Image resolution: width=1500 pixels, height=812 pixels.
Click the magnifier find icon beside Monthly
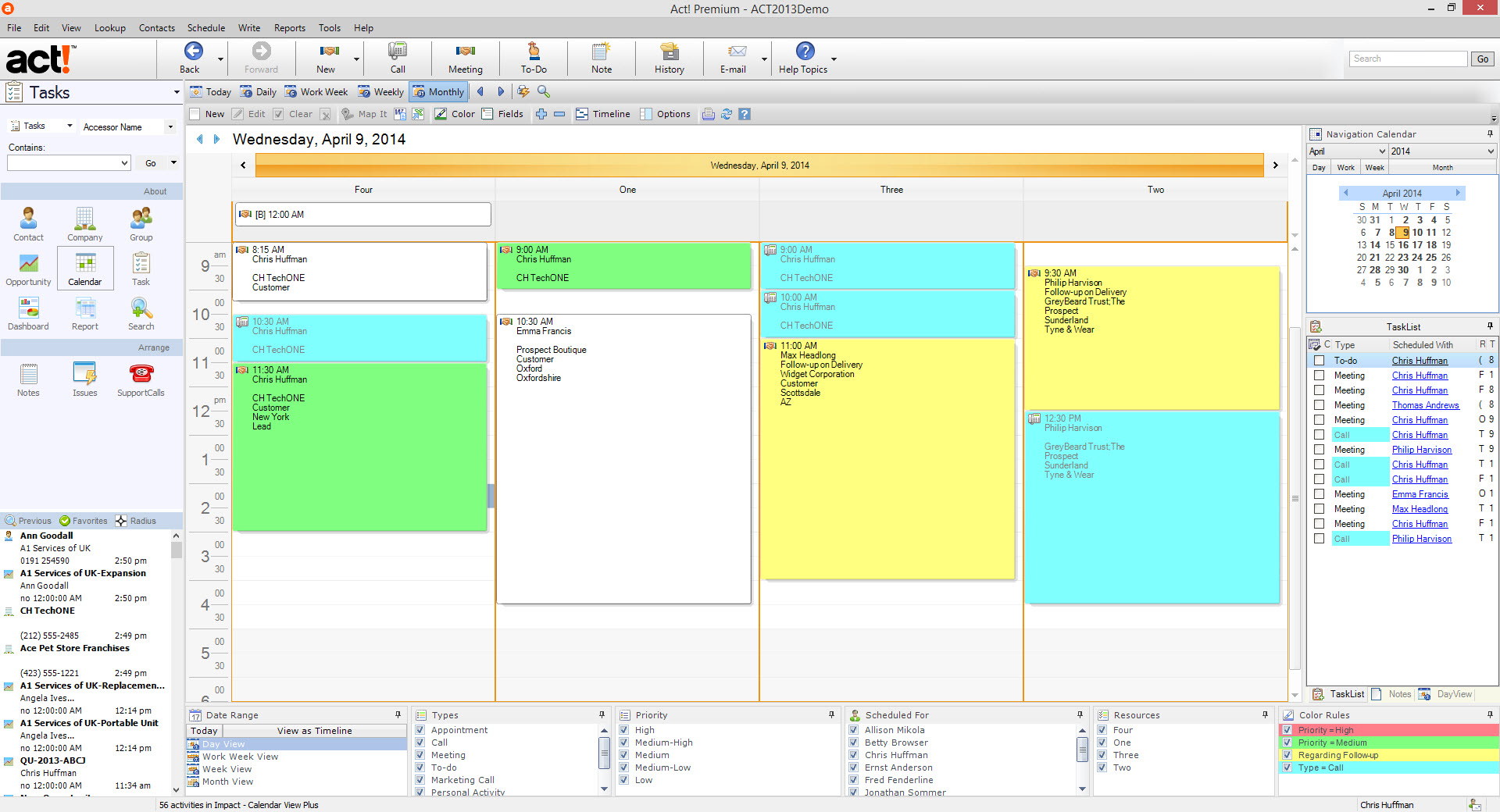pyautogui.click(x=544, y=91)
